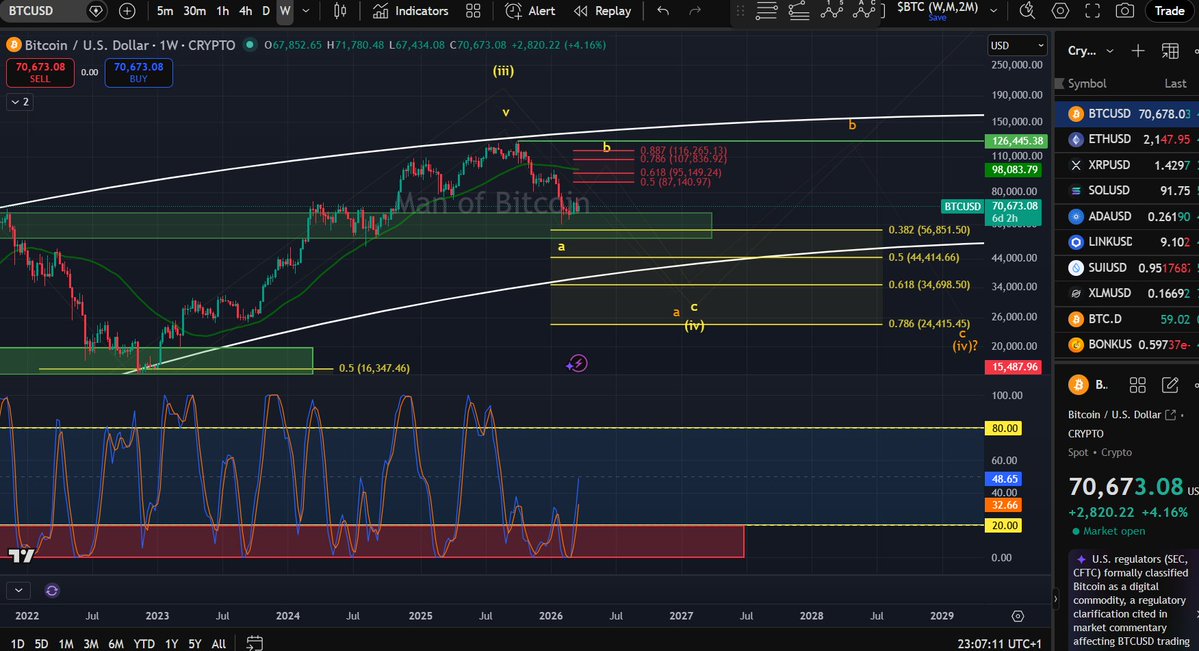1199x651 pixels.
Task: Open the USD currency dropdown
Action: point(1016,46)
